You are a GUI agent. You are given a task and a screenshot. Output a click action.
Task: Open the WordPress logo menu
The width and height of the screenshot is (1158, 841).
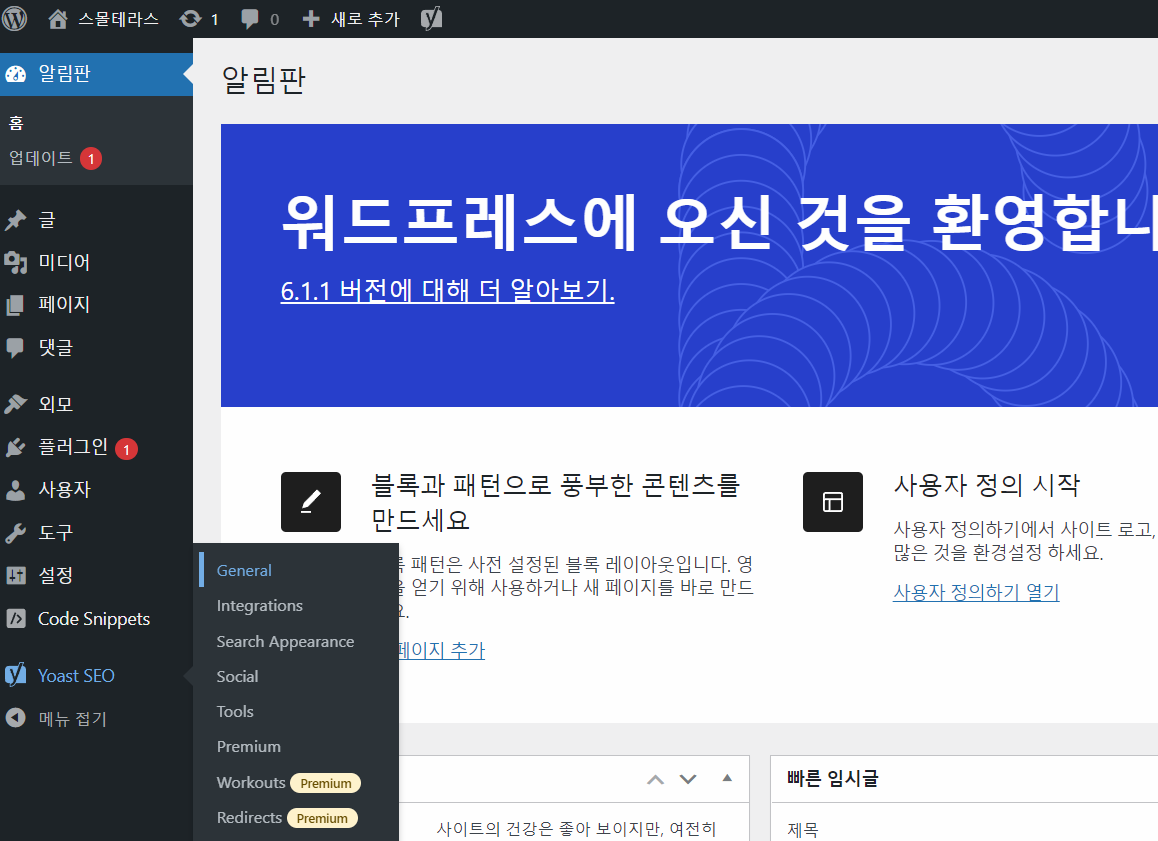click(14, 18)
